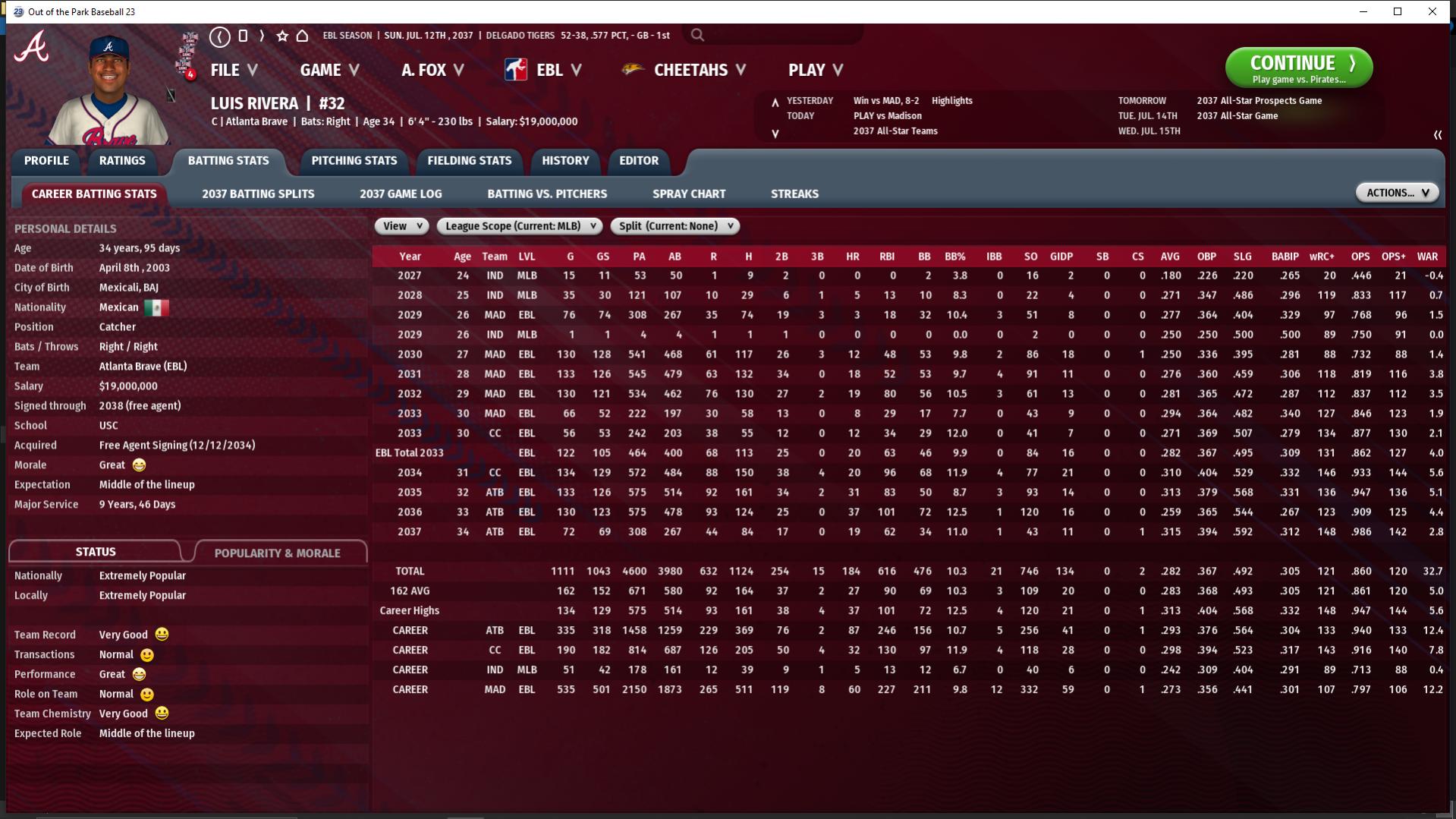
Task: Open the History tab
Action: (x=565, y=161)
